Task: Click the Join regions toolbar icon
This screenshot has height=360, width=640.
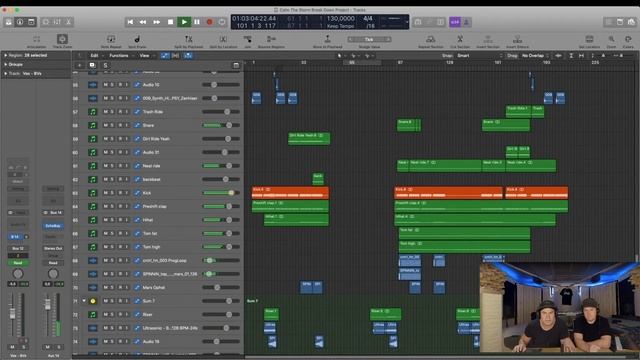Action: [247, 39]
